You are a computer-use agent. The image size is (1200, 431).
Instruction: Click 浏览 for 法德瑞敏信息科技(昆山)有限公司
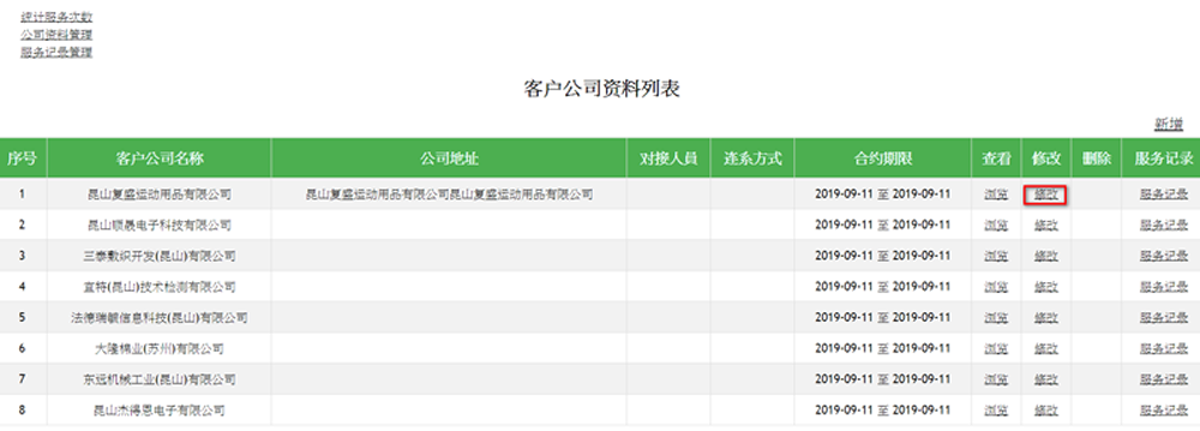click(x=995, y=319)
